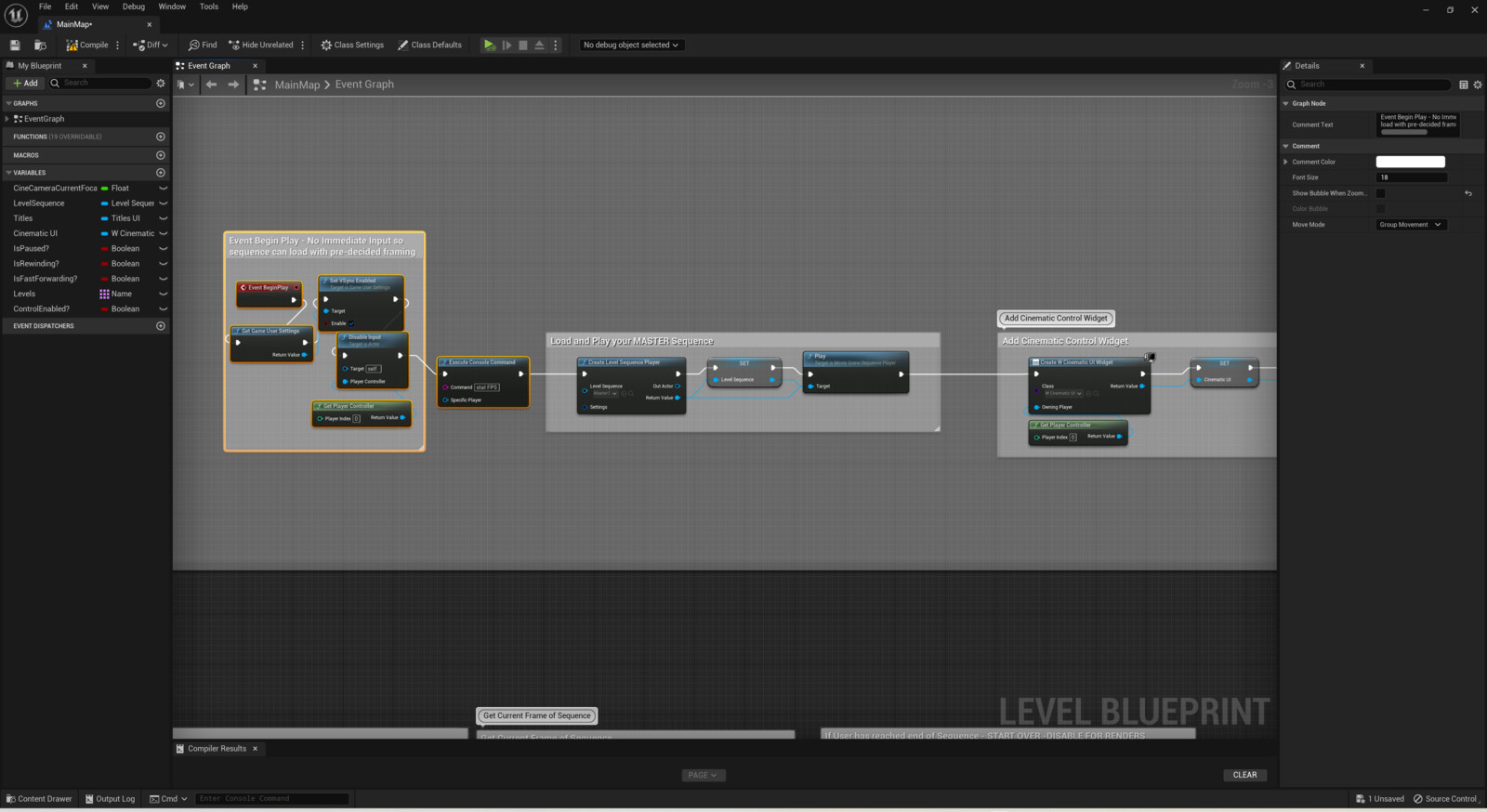Click the Stop simulation icon
The image size is (1487, 812).
[523, 45]
